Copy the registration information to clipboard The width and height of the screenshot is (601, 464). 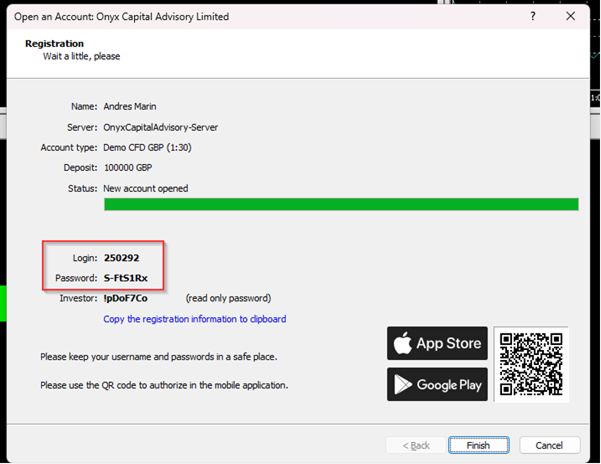(195, 319)
